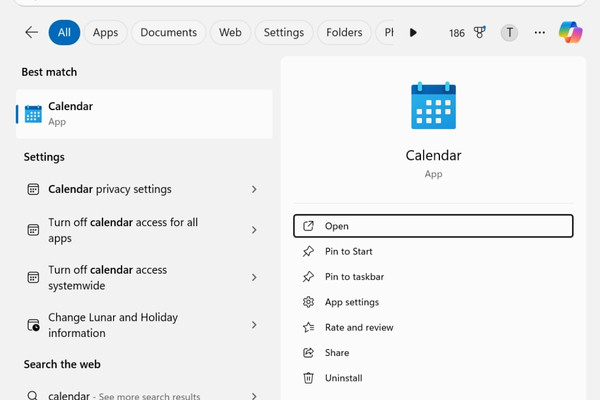Click the Open external-link icon

tap(308, 226)
